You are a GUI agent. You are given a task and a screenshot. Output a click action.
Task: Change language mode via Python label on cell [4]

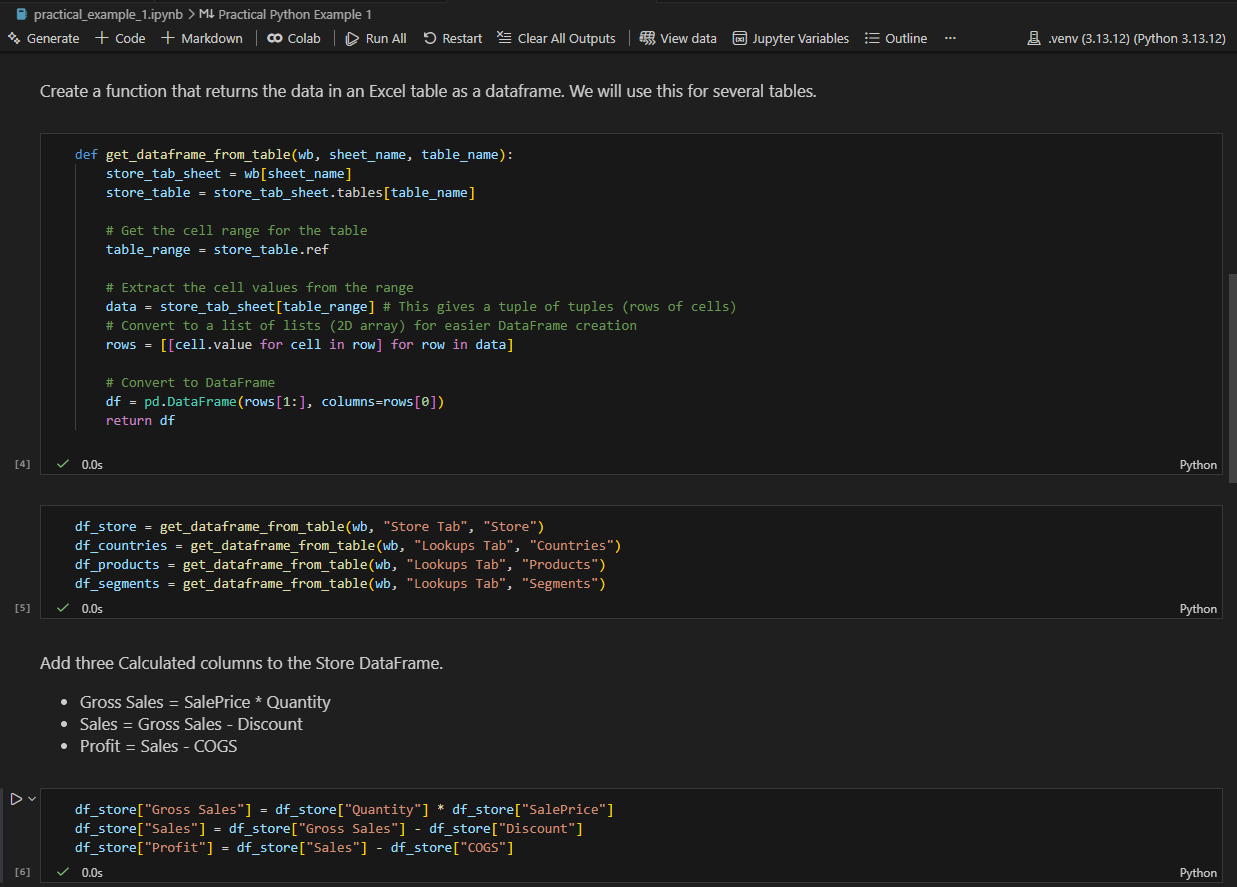click(1198, 464)
